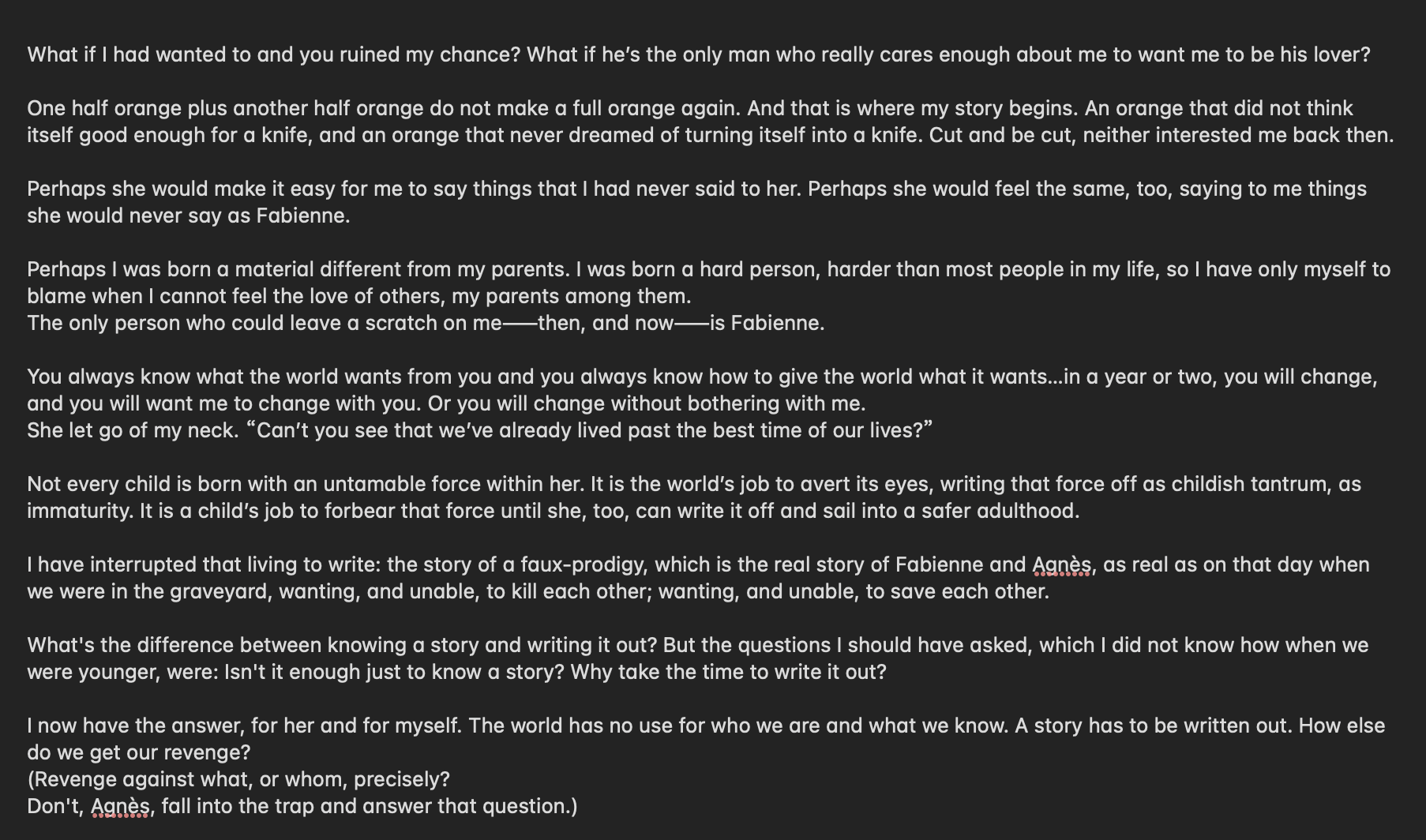The height and width of the screenshot is (840, 1426).
Task: Click the word "lover?" ending the first line
Action: [1342, 55]
